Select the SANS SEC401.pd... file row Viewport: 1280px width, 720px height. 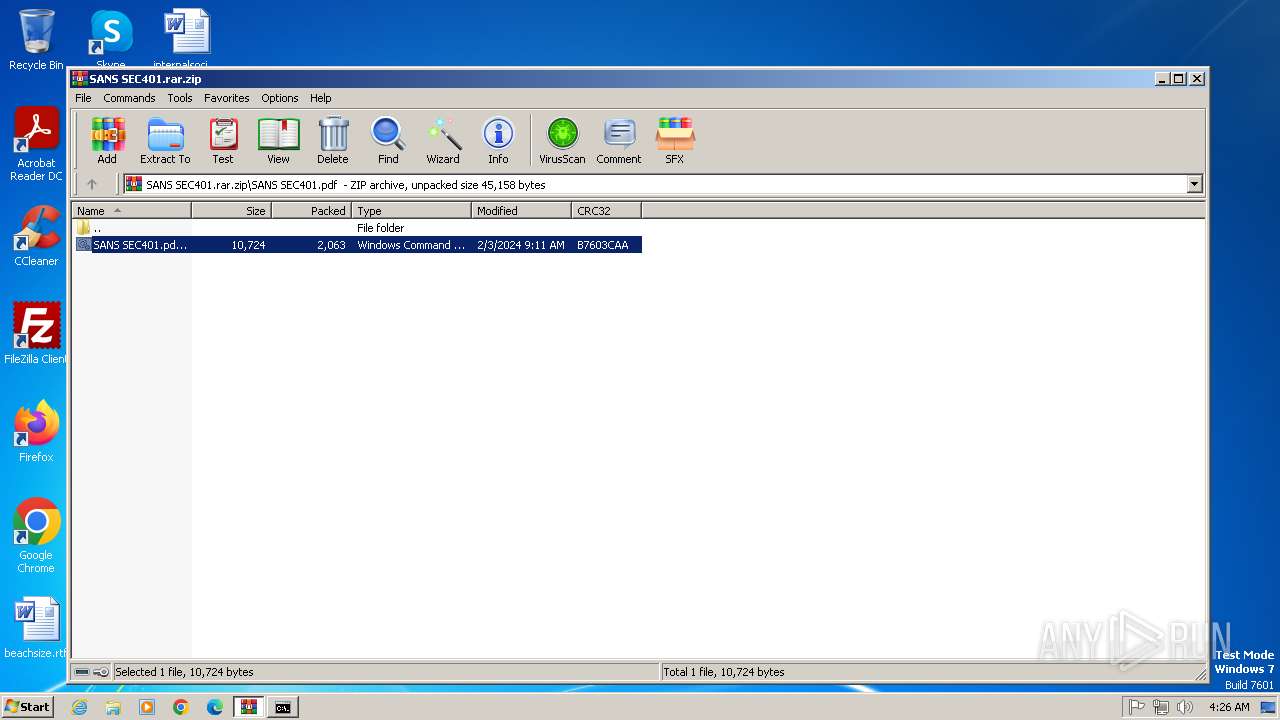tap(357, 245)
